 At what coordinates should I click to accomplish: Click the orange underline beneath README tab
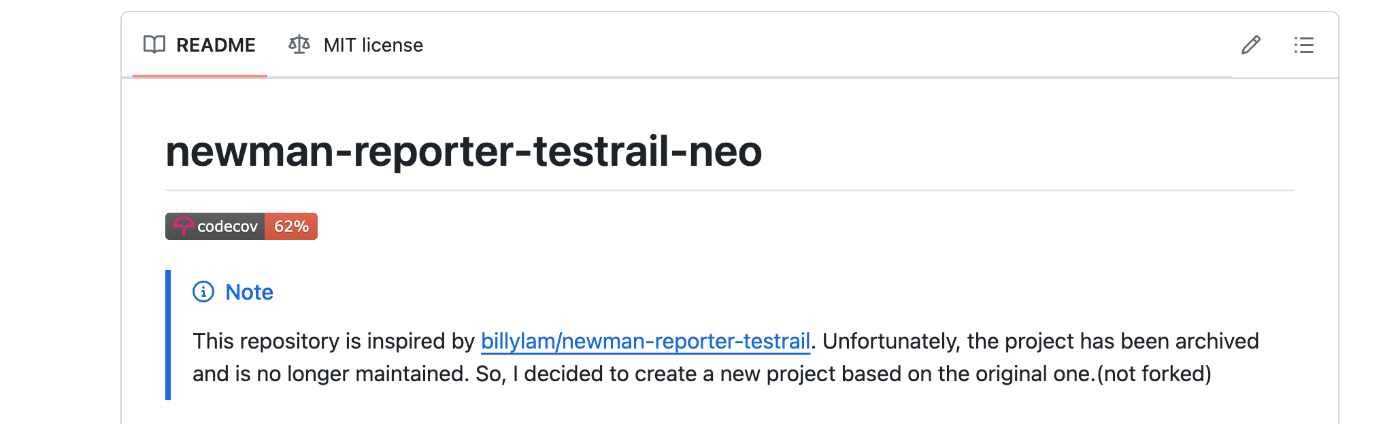[200, 75]
